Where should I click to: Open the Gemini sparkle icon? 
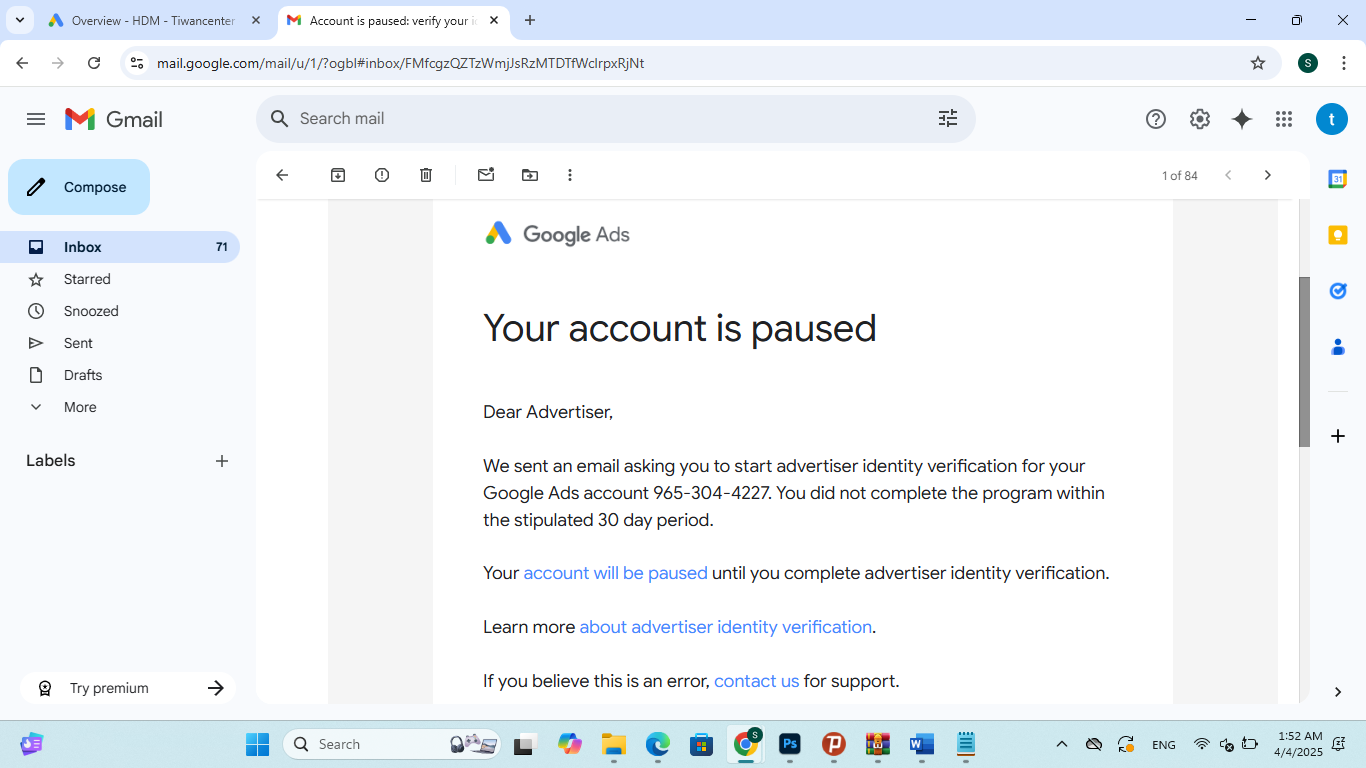click(1242, 119)
